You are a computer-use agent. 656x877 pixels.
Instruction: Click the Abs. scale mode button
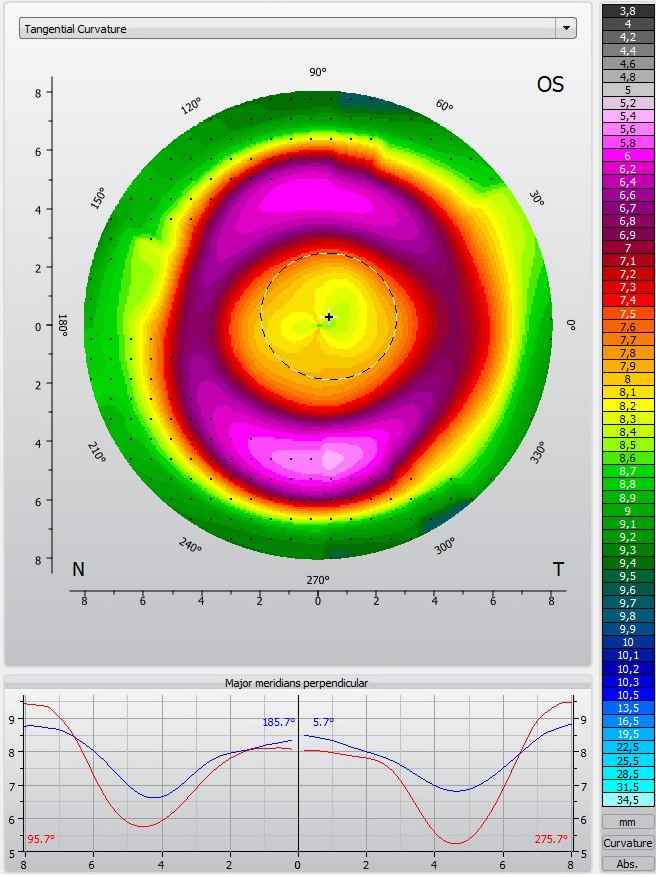click(627, 864)
